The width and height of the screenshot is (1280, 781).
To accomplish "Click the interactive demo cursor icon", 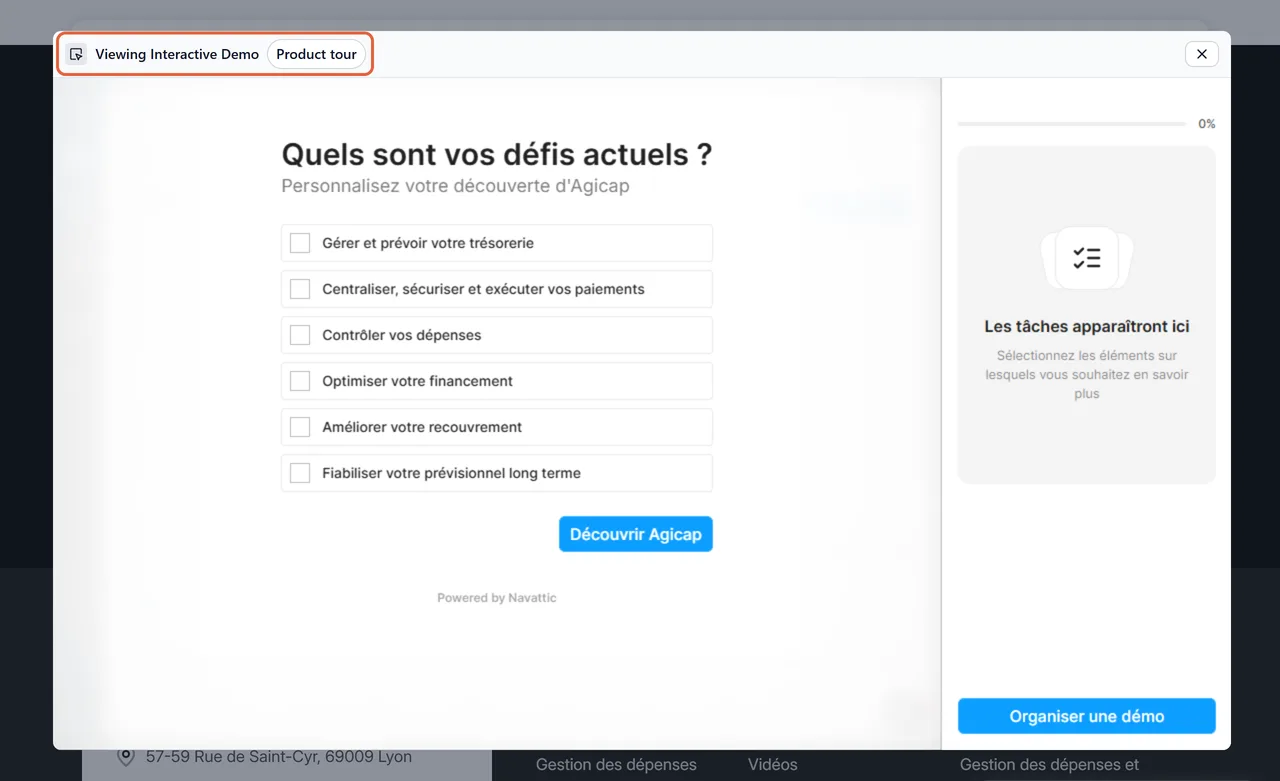I will pyautogui.click(x=76, y=54).
